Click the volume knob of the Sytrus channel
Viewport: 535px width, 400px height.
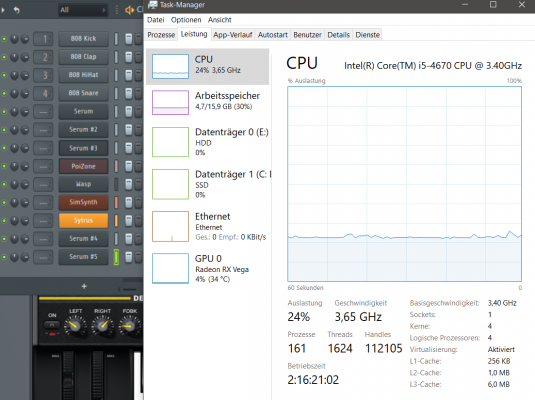pos(25,221)
